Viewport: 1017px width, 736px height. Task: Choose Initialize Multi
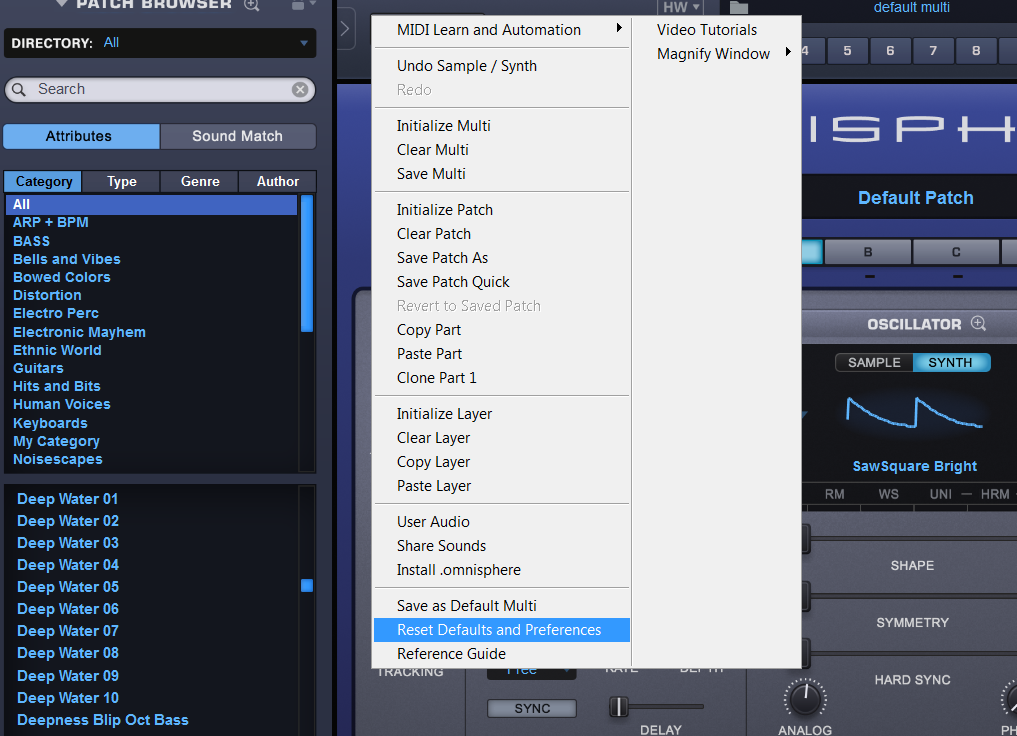point(502,126)
